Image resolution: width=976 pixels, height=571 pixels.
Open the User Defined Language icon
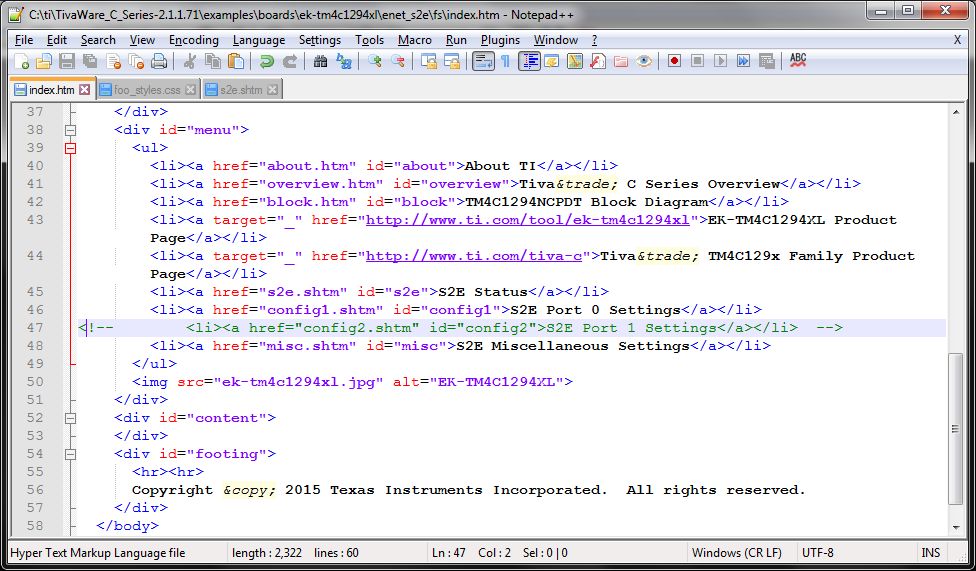coord(551,61)
